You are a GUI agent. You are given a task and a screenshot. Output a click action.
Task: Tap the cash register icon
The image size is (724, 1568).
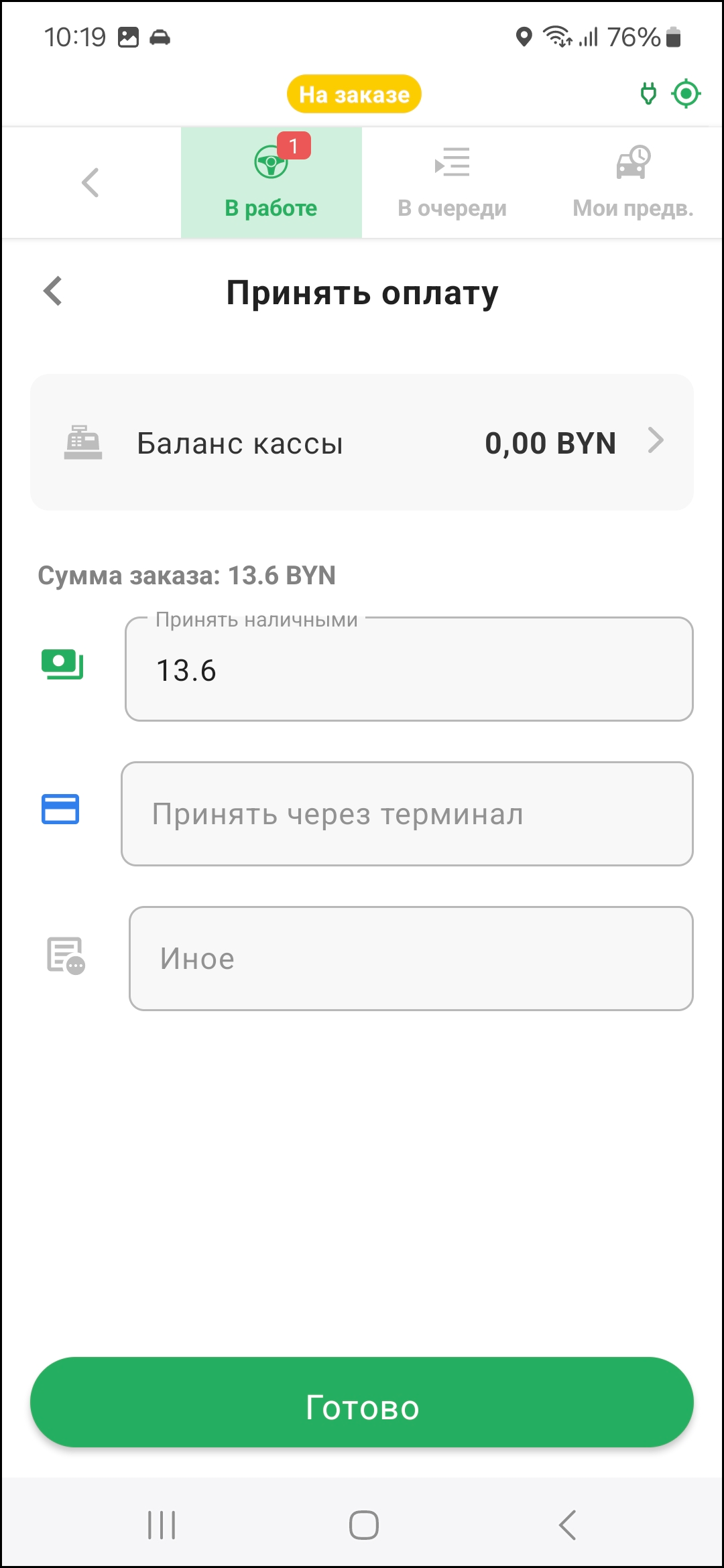[83, 442]
